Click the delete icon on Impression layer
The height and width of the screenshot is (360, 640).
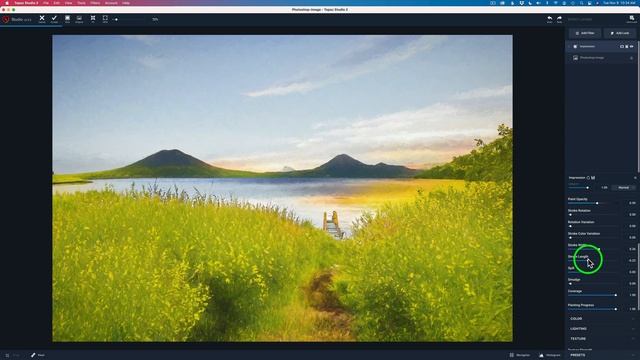tap(627, 47)
